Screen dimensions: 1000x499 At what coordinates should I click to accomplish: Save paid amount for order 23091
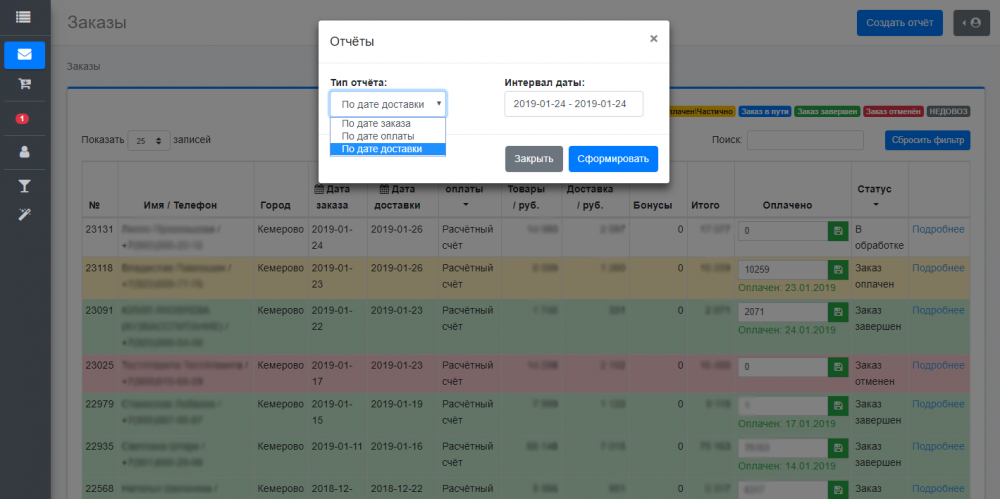tap(837, 312)
